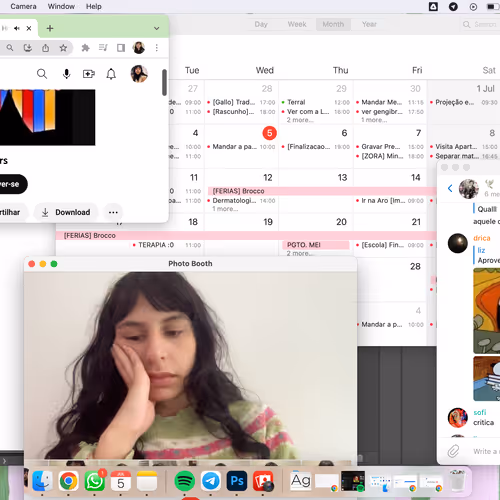The width and height of the screenshot is (500, 500).
Task: Click the install app icon in the address bar
Action: pyautogui.click(x=28, y=48)
